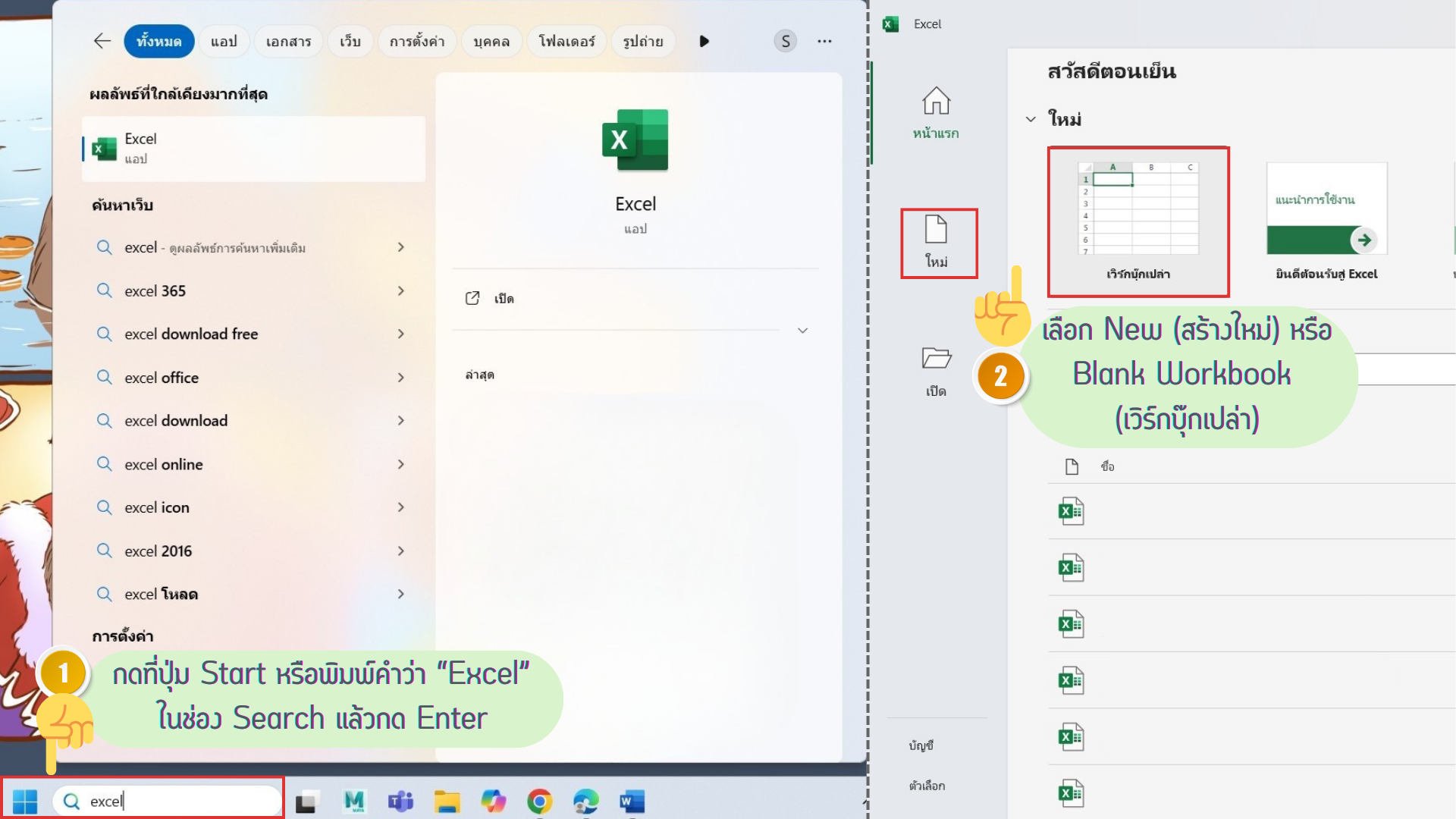The image size is (1456, 819).
Task: Expand arrow beside excel 2016
Action: [x=401, y=551]
